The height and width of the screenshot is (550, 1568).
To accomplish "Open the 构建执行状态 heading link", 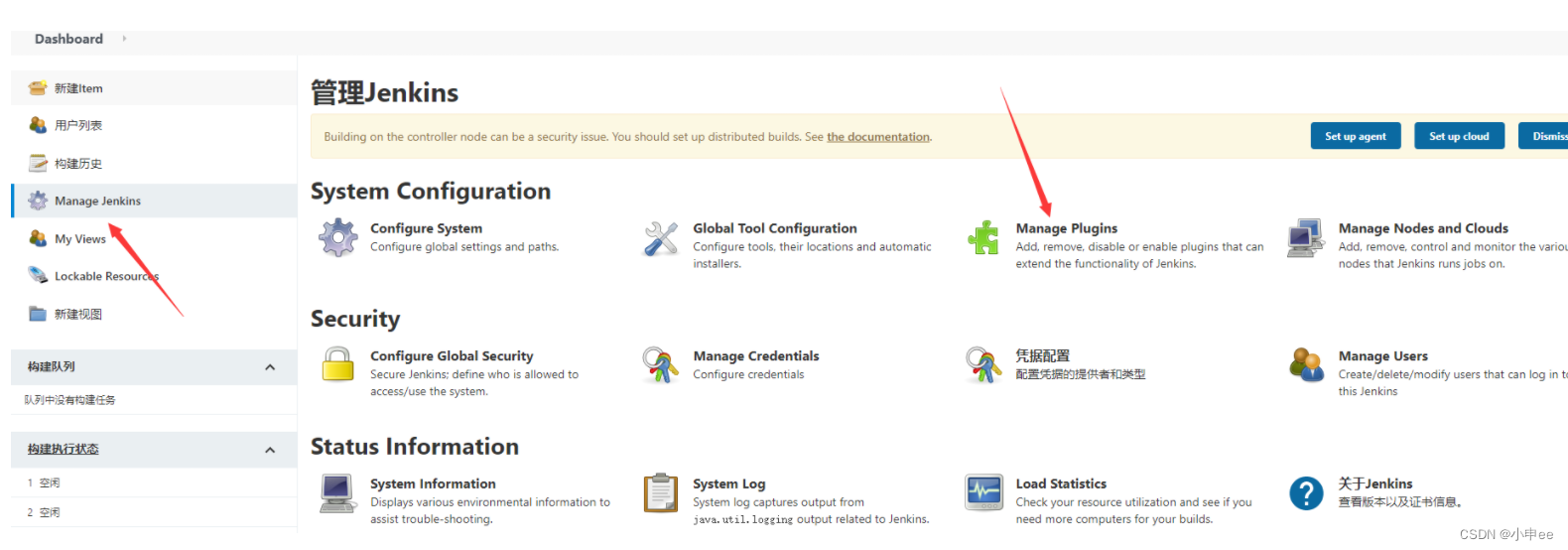I will pyautogui.click(x=64, y=450).
